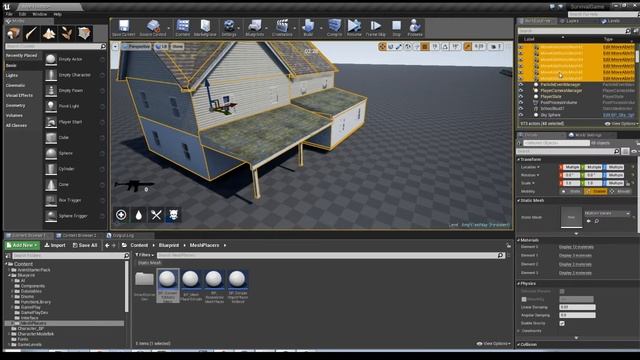Click the Box Trigger placement icon

pyautogui.click(x=51, y=200)
